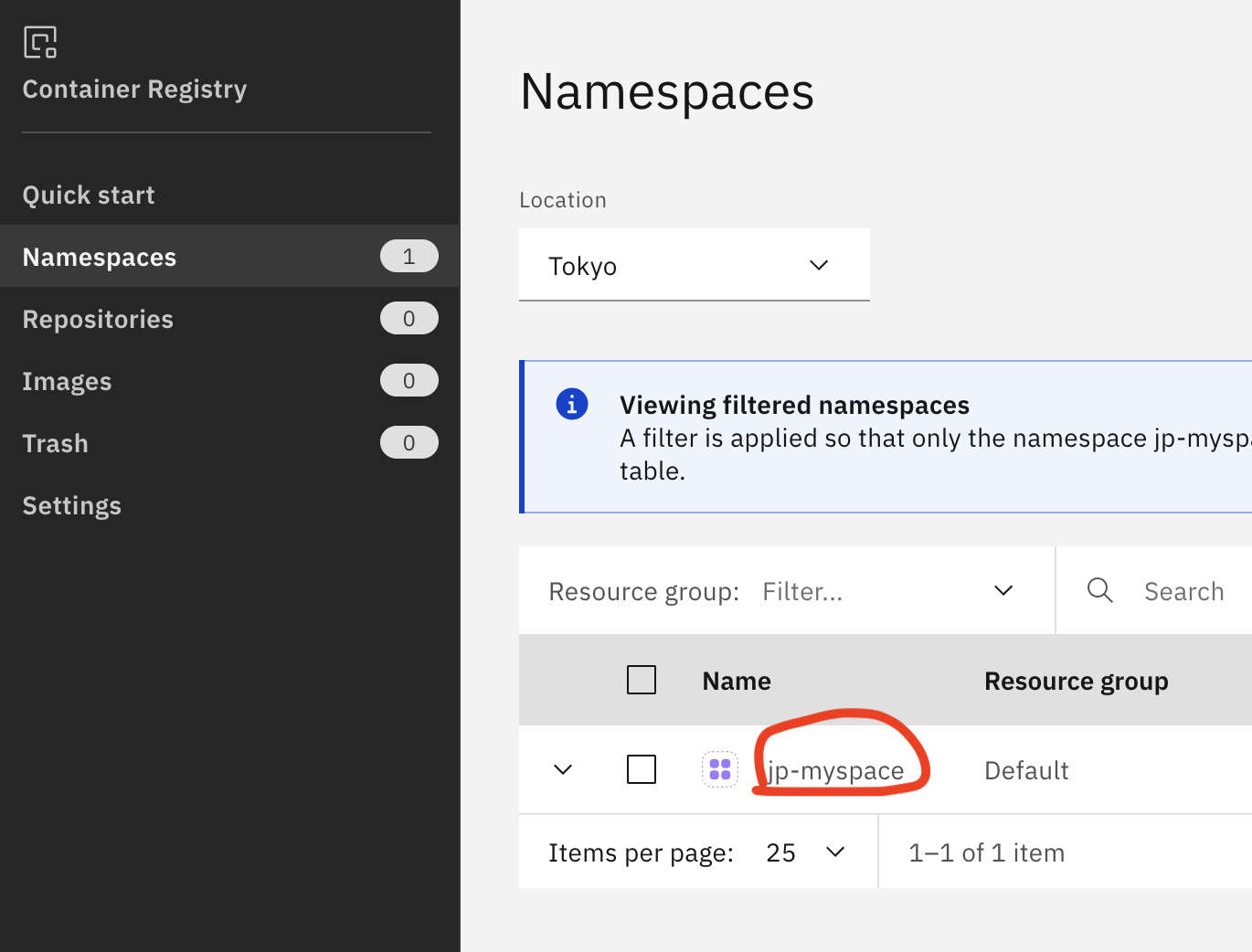Click the Trash count badge 0
The width and height of the screenshot is (1252, 952).
click(x=409, y=442)
